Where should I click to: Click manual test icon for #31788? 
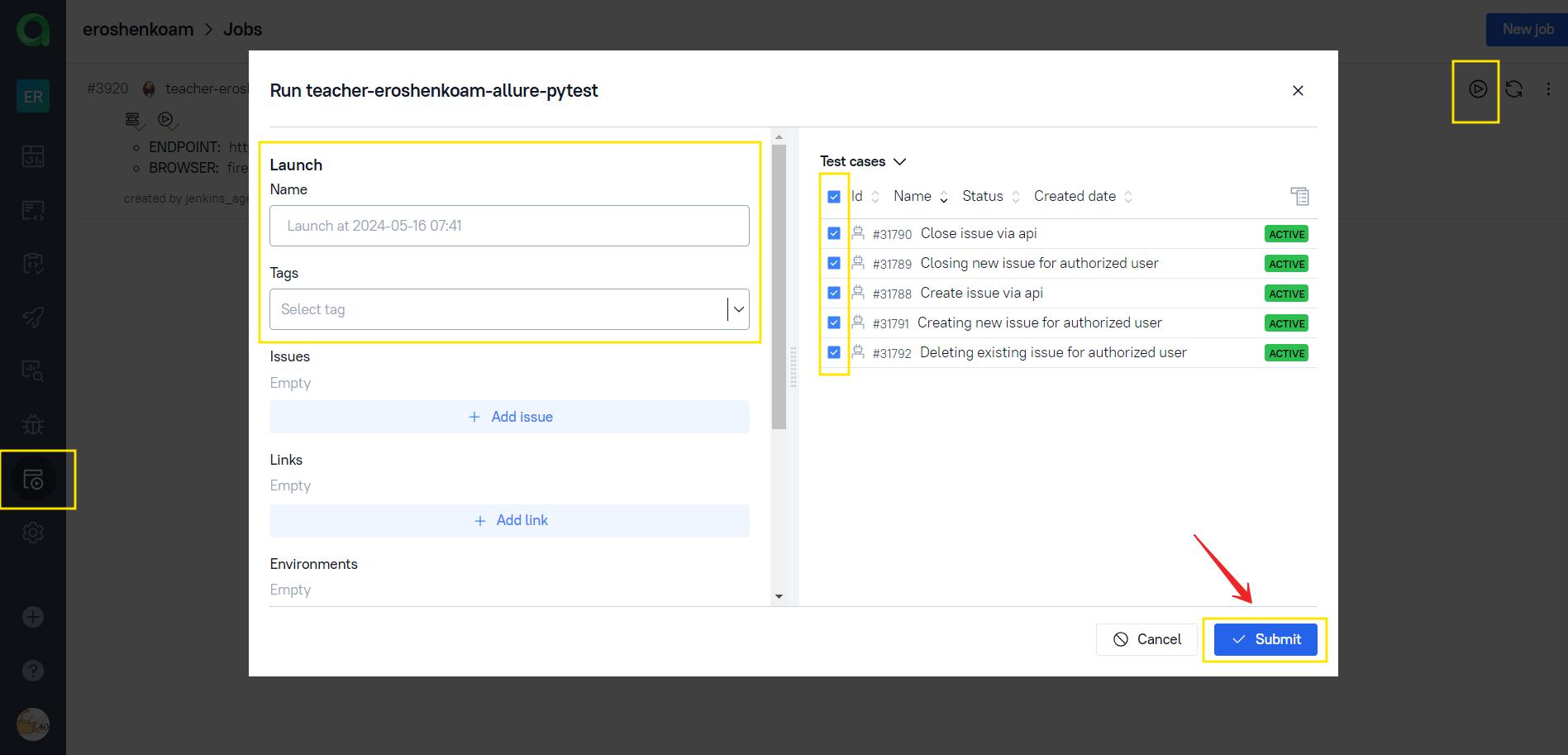pyautogui.click(x=858, y=293)
